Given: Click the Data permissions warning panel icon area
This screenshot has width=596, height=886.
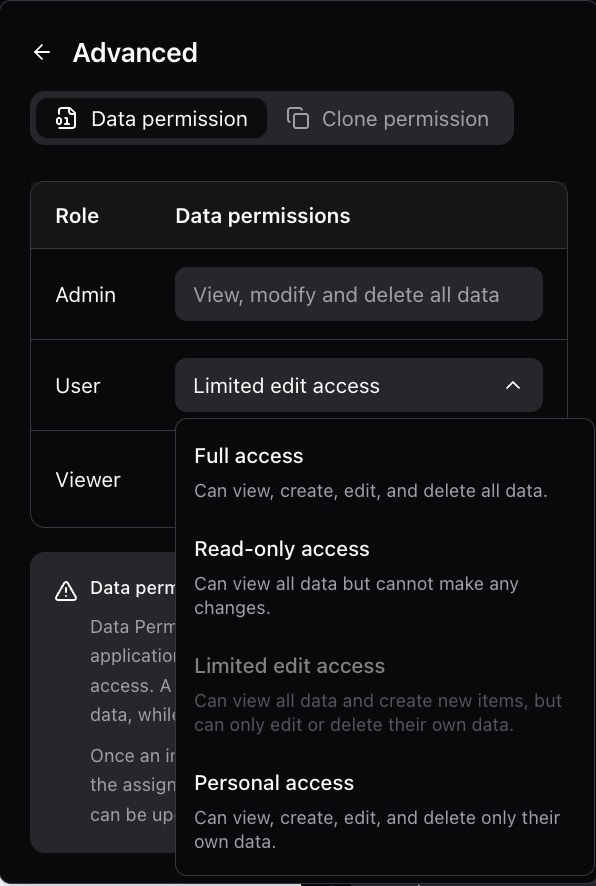Looking at the screenshot, I should click(65, 591).
